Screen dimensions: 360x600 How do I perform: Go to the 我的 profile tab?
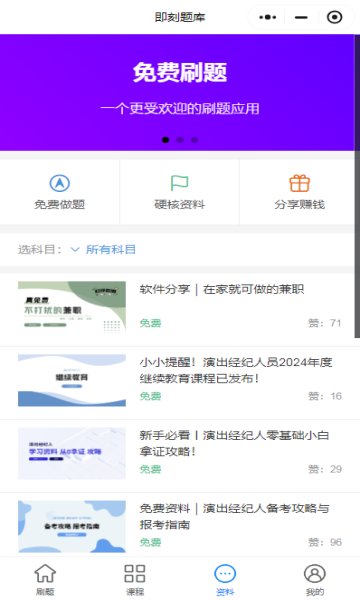pyautogui.click(x=315, y=579)
